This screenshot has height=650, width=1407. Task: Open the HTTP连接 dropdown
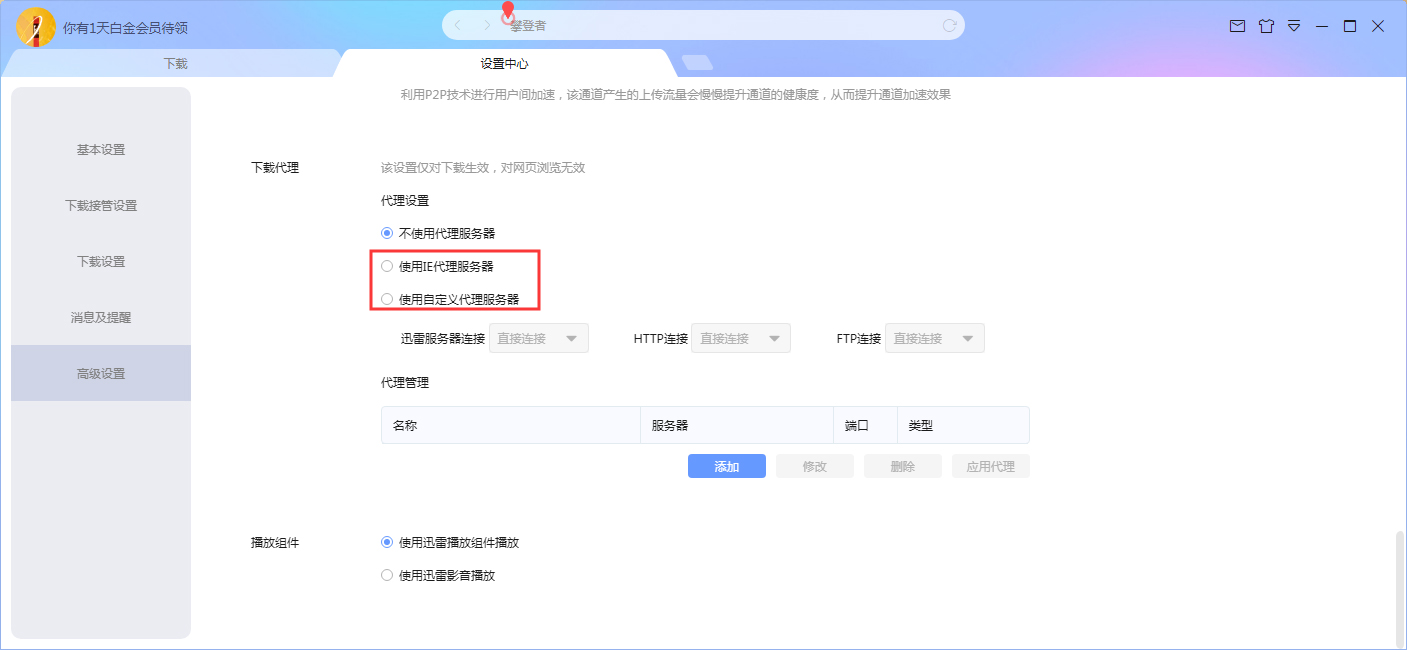[740, 338]
